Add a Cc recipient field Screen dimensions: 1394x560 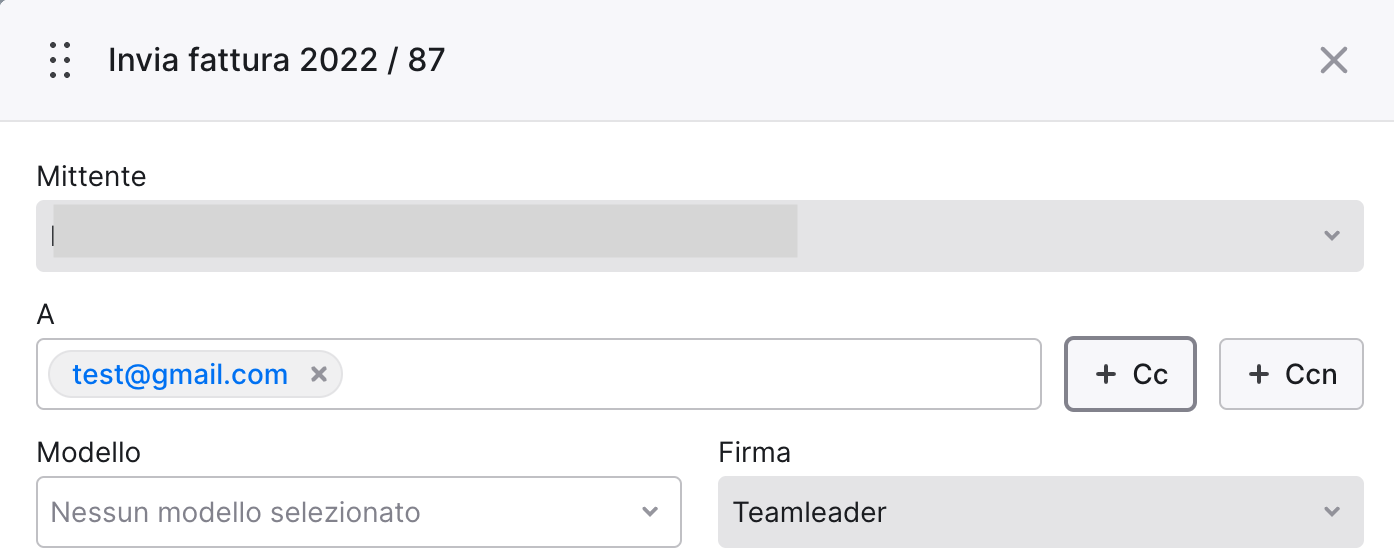coord(1131,375)
